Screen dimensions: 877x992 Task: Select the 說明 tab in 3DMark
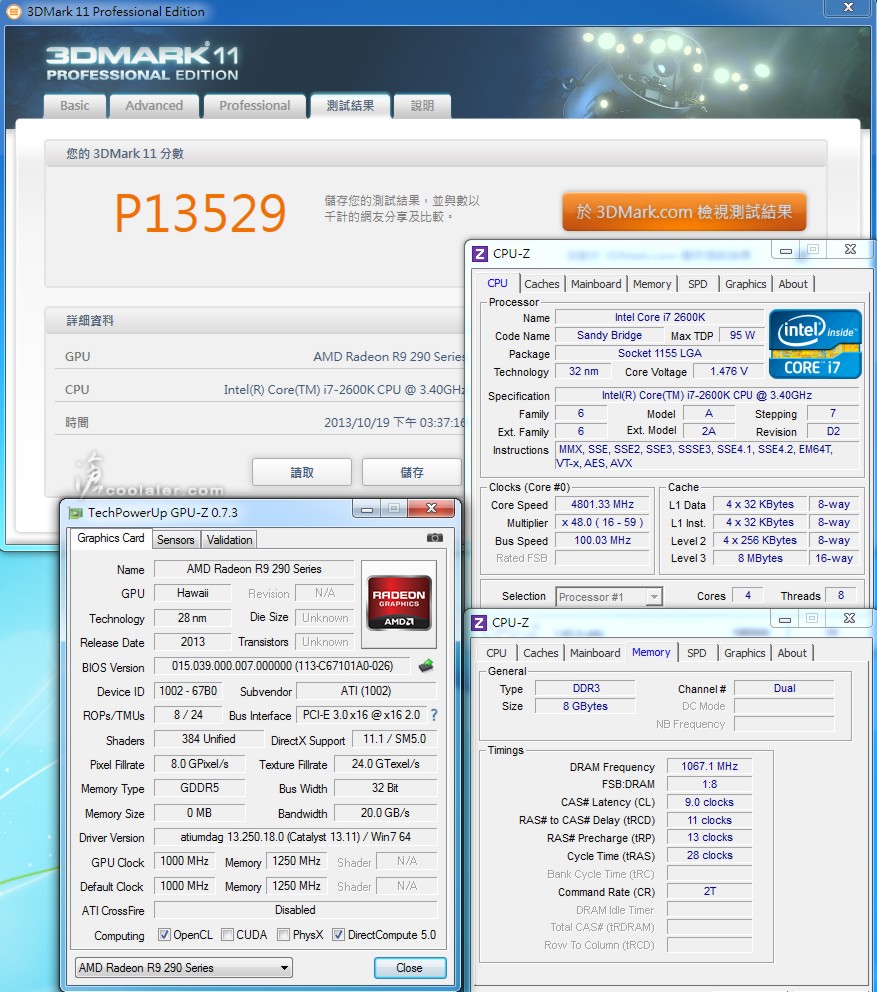click(x=422, y=106)
